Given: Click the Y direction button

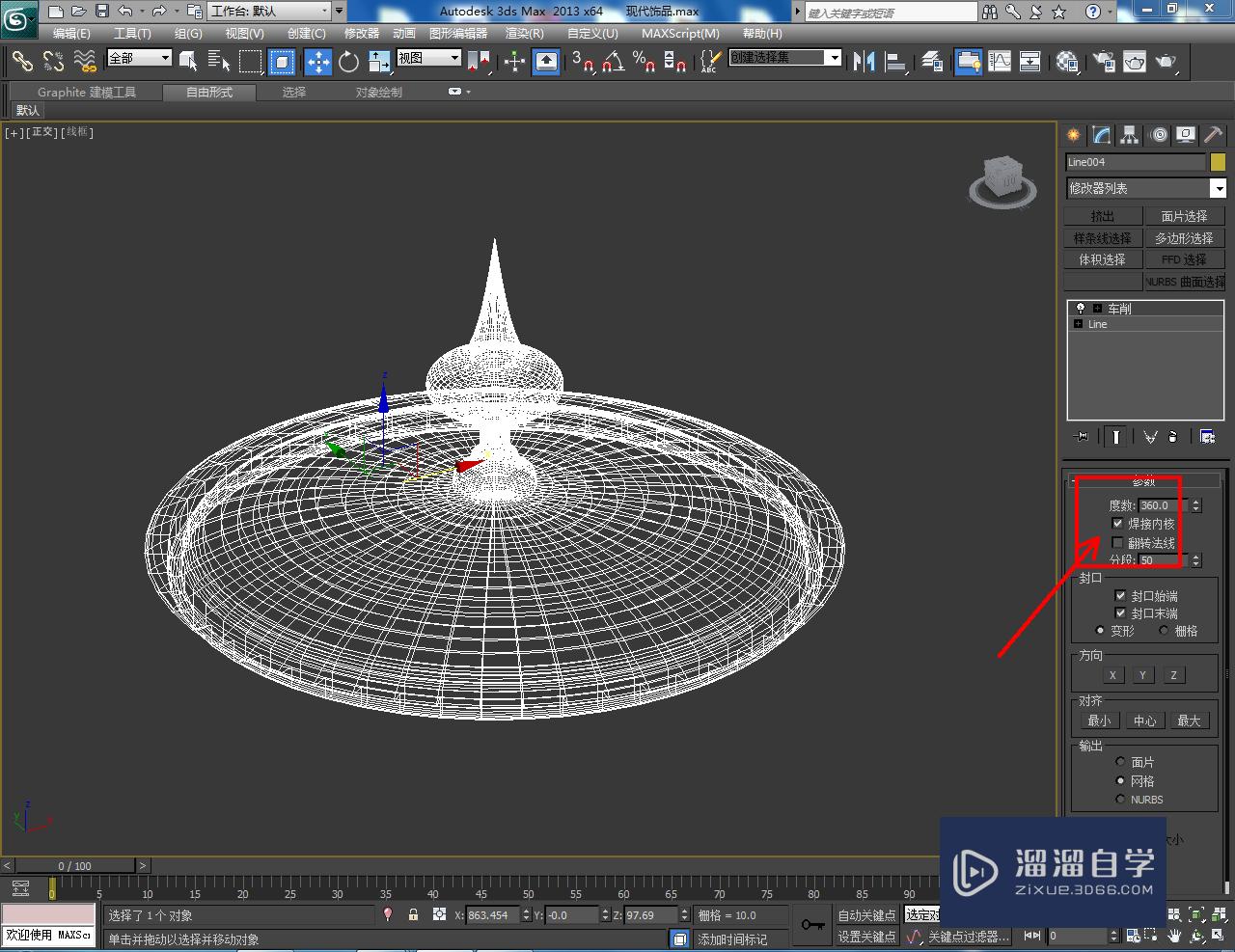Looking at the screenshot, I should tap(1142, 675).
